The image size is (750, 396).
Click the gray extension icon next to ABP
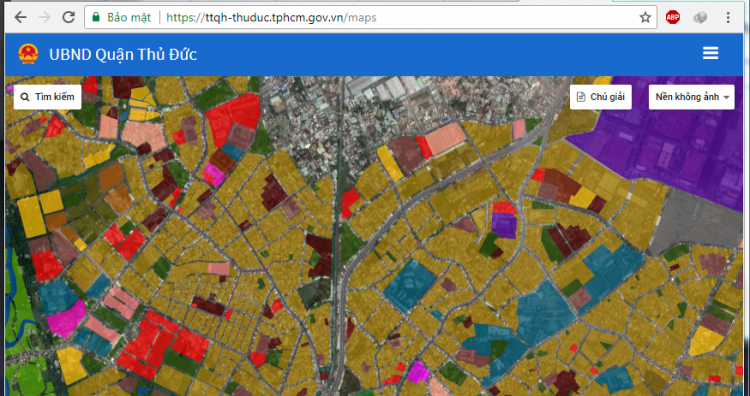click(x=700, y=18)
